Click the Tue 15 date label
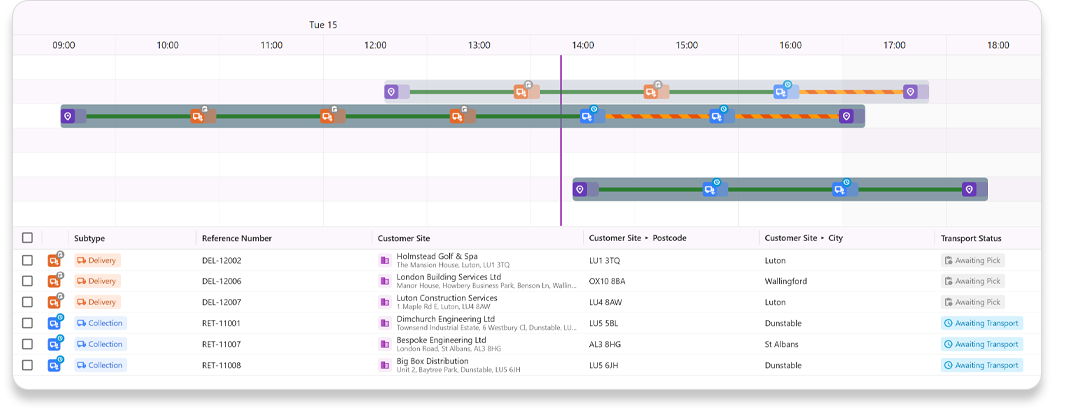1073x419 pixels. click(323, 24)
